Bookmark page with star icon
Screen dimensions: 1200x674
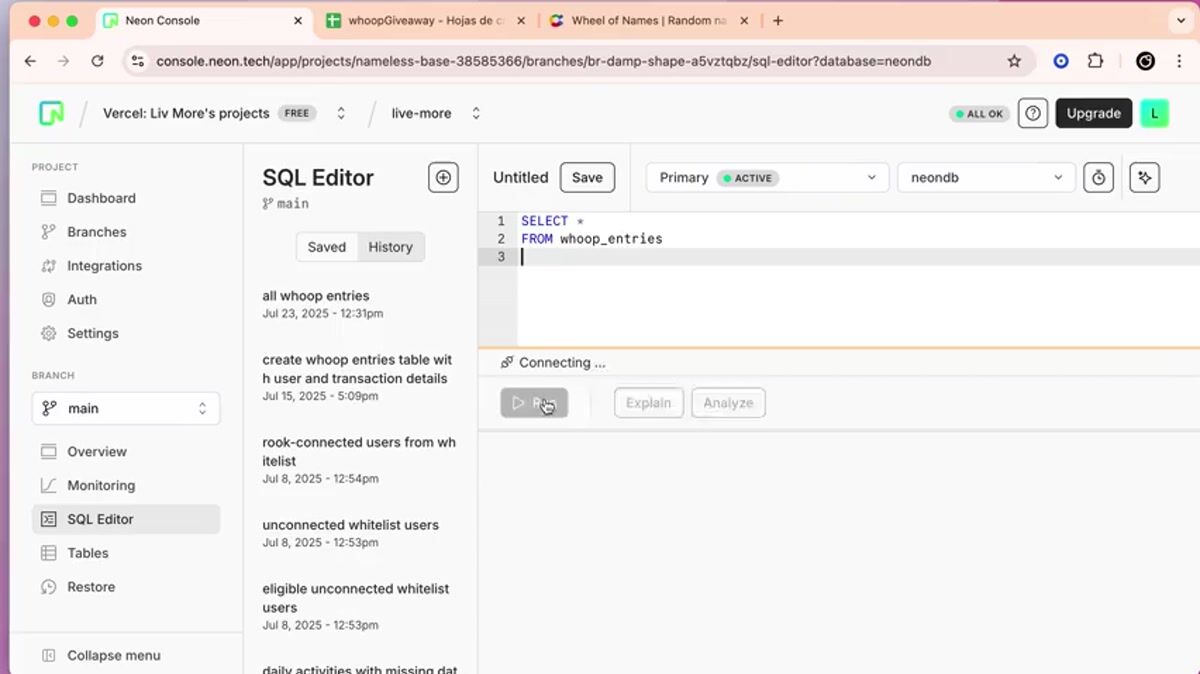[x=1014, y=61]
